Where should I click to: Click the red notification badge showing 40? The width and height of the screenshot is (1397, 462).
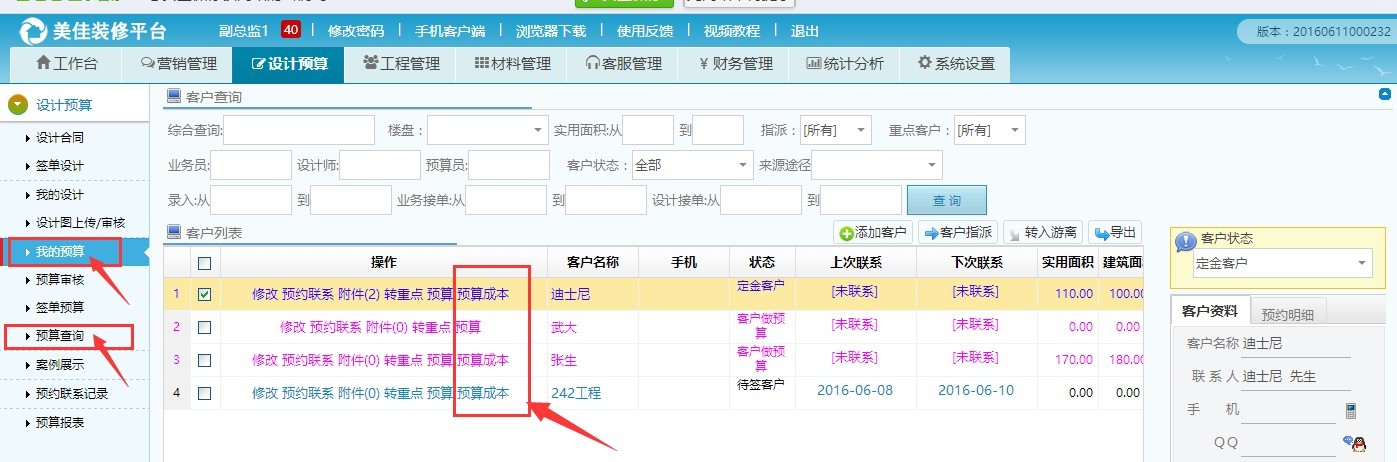[x=291, y=30]
